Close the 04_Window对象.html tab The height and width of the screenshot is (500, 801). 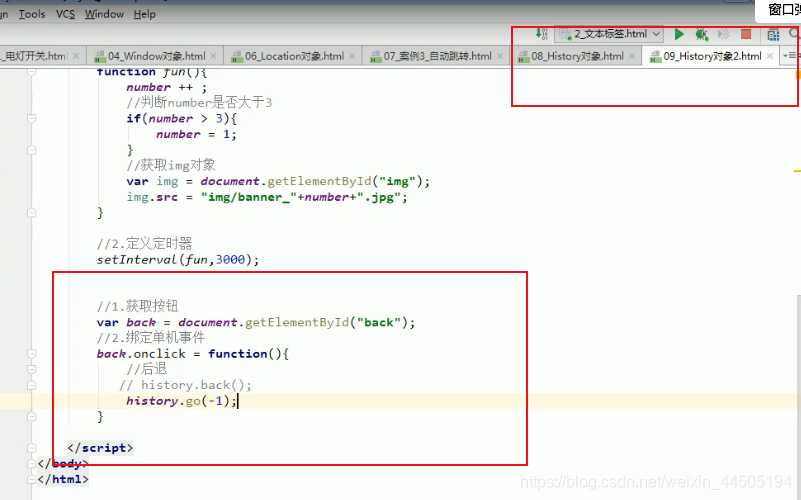(x=214, y=56)
